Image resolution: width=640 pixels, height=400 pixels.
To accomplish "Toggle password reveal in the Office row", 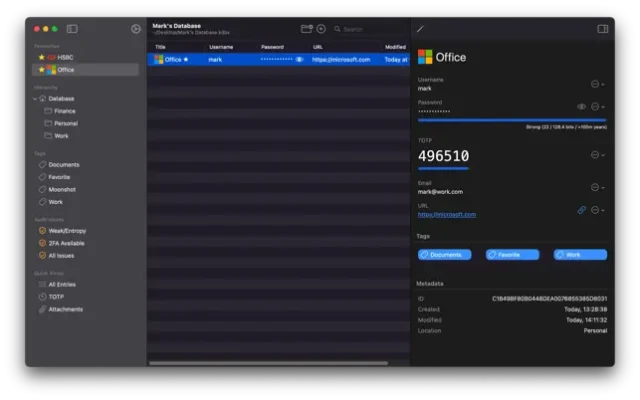I will 299,60.
